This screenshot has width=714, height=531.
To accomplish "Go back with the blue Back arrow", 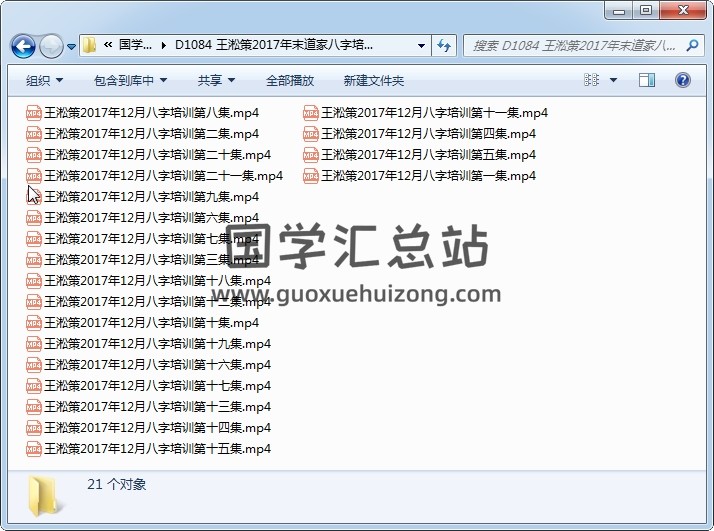I will [x=23, y=46].
